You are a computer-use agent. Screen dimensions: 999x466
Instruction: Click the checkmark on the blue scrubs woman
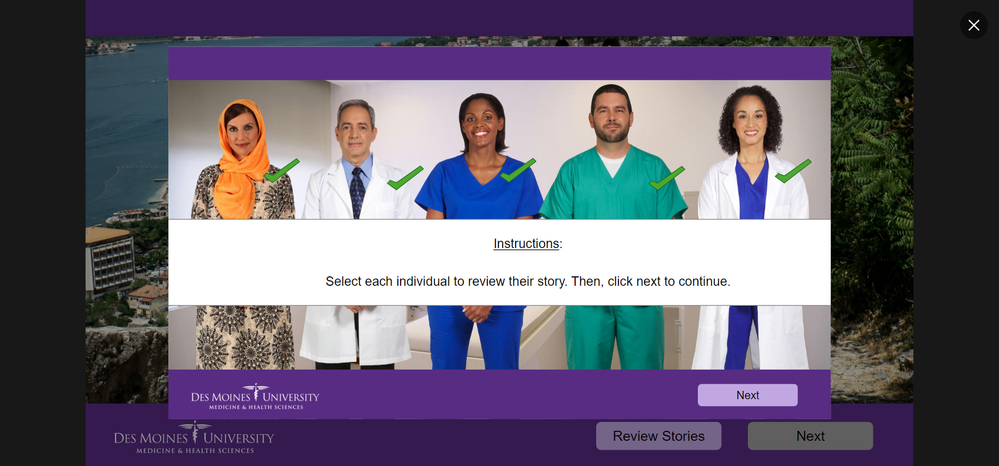(x=518, y=170)
